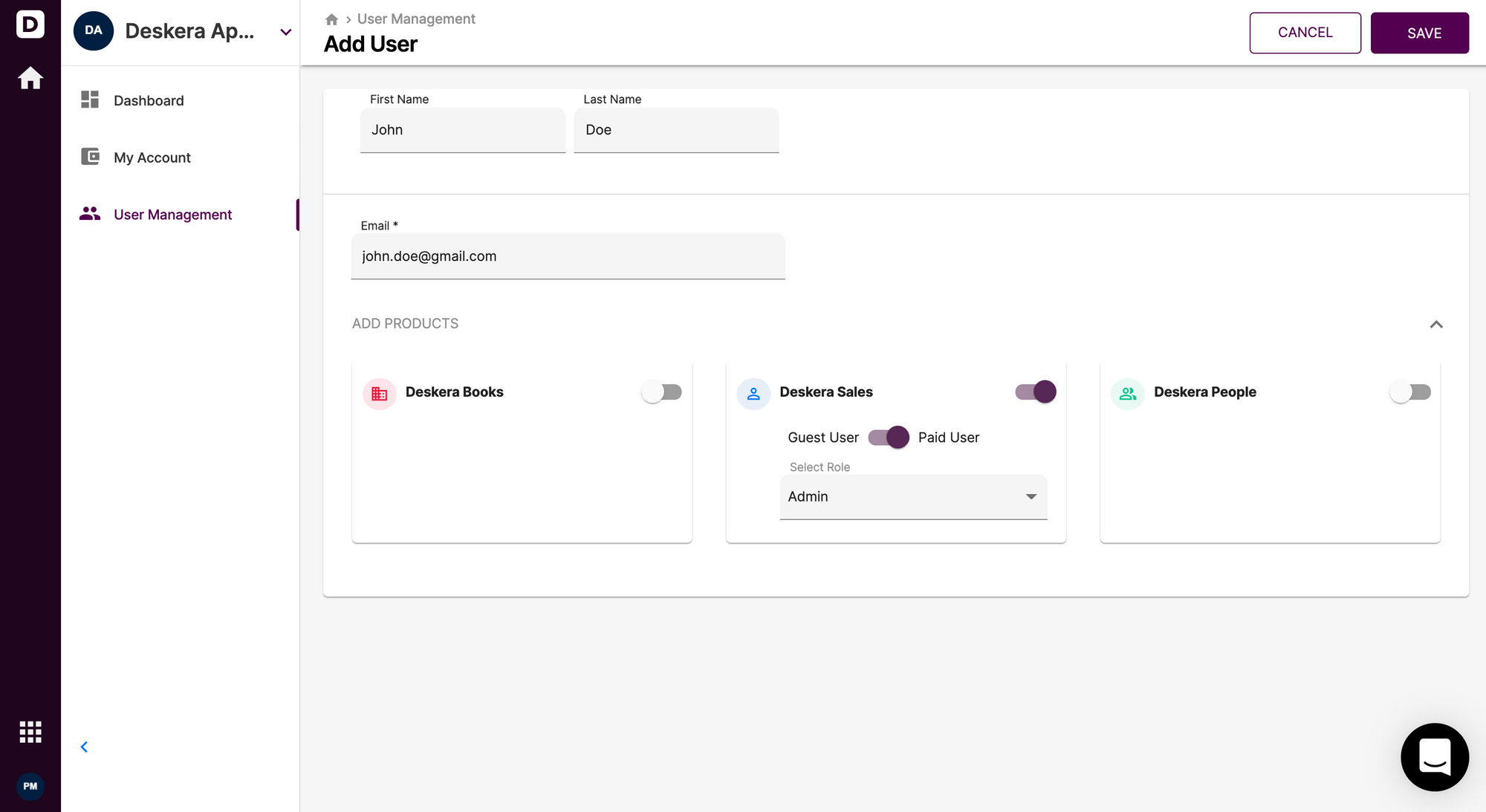1486x812 pixels.
Task: Click the Deskera Sales product icon
Action: click(x=753, y=393)
